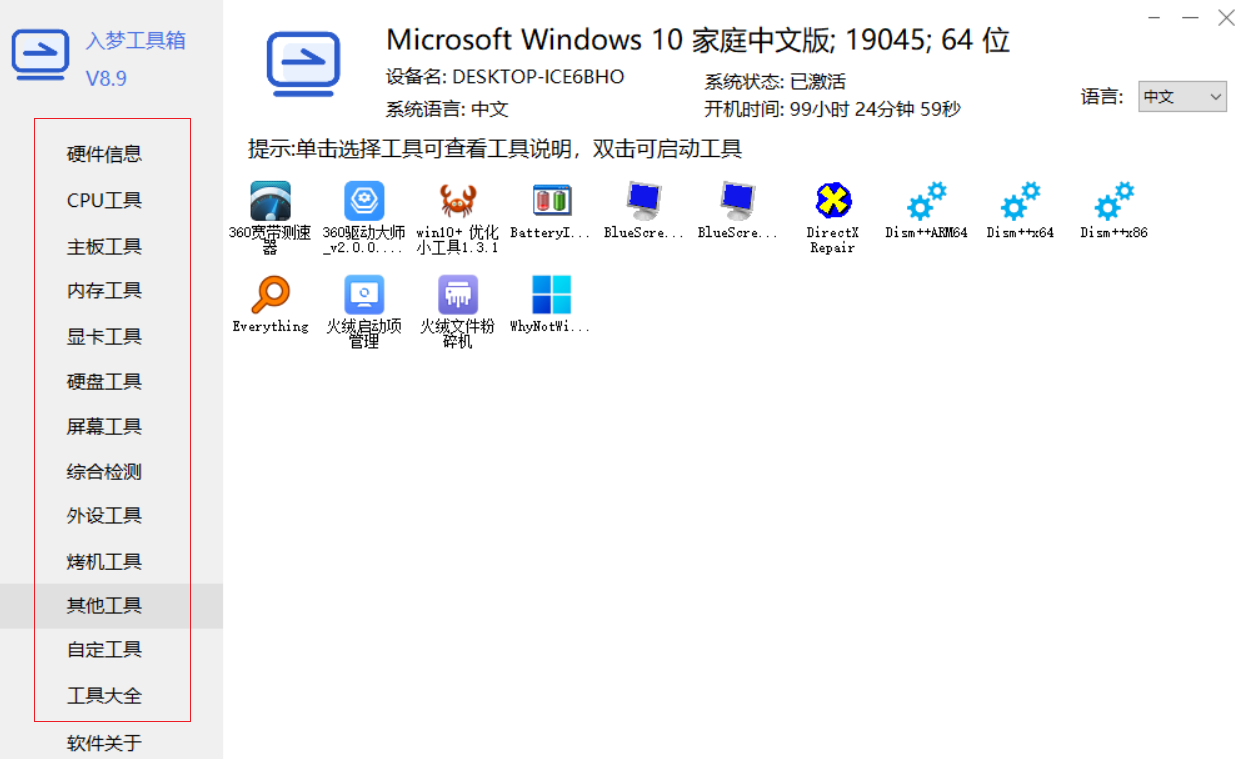1249x759 pixels.
Task: Select the 火绒文件粉碎机 shredder icon
Action: [457, 295]
